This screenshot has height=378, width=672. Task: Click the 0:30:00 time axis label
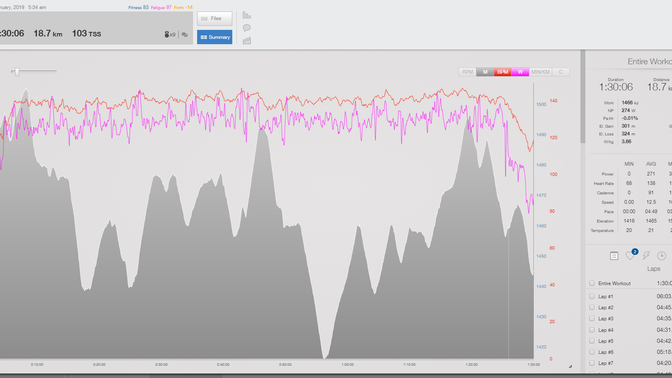pyautogui.click(x=161, y=365)
